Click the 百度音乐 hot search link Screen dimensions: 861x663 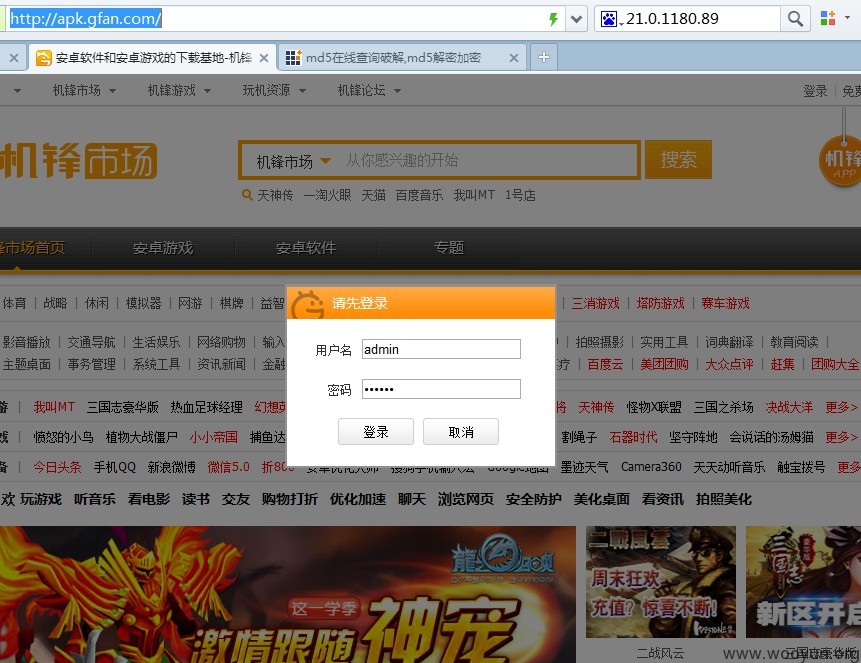[x=419, y=195]
